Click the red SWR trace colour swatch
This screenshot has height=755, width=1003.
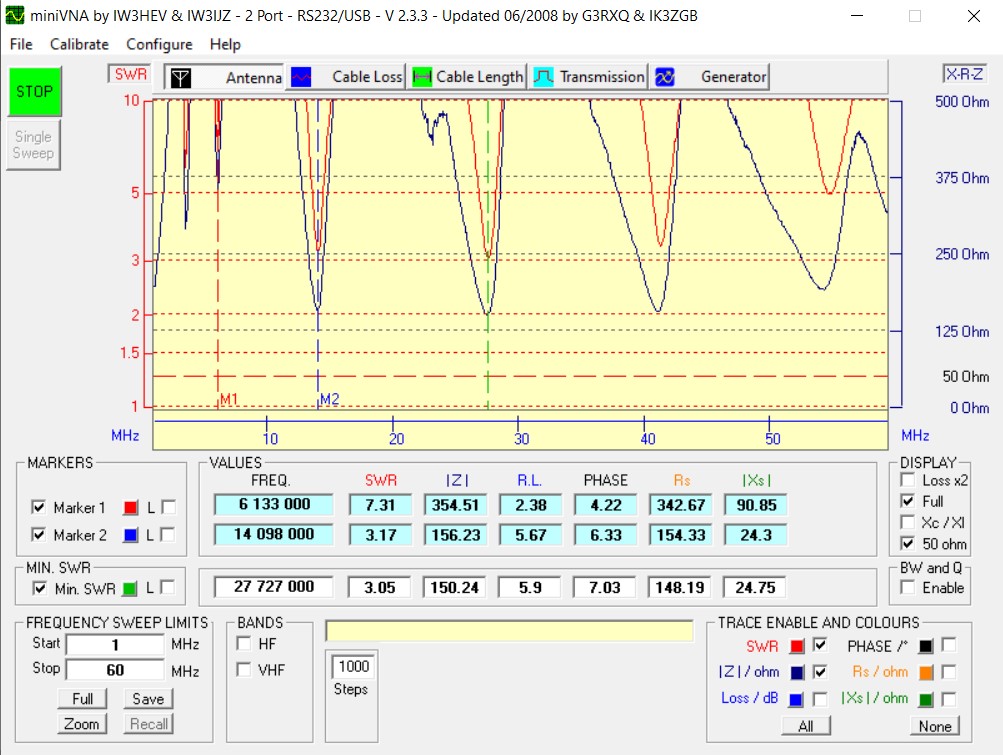(x=797, y=646)
